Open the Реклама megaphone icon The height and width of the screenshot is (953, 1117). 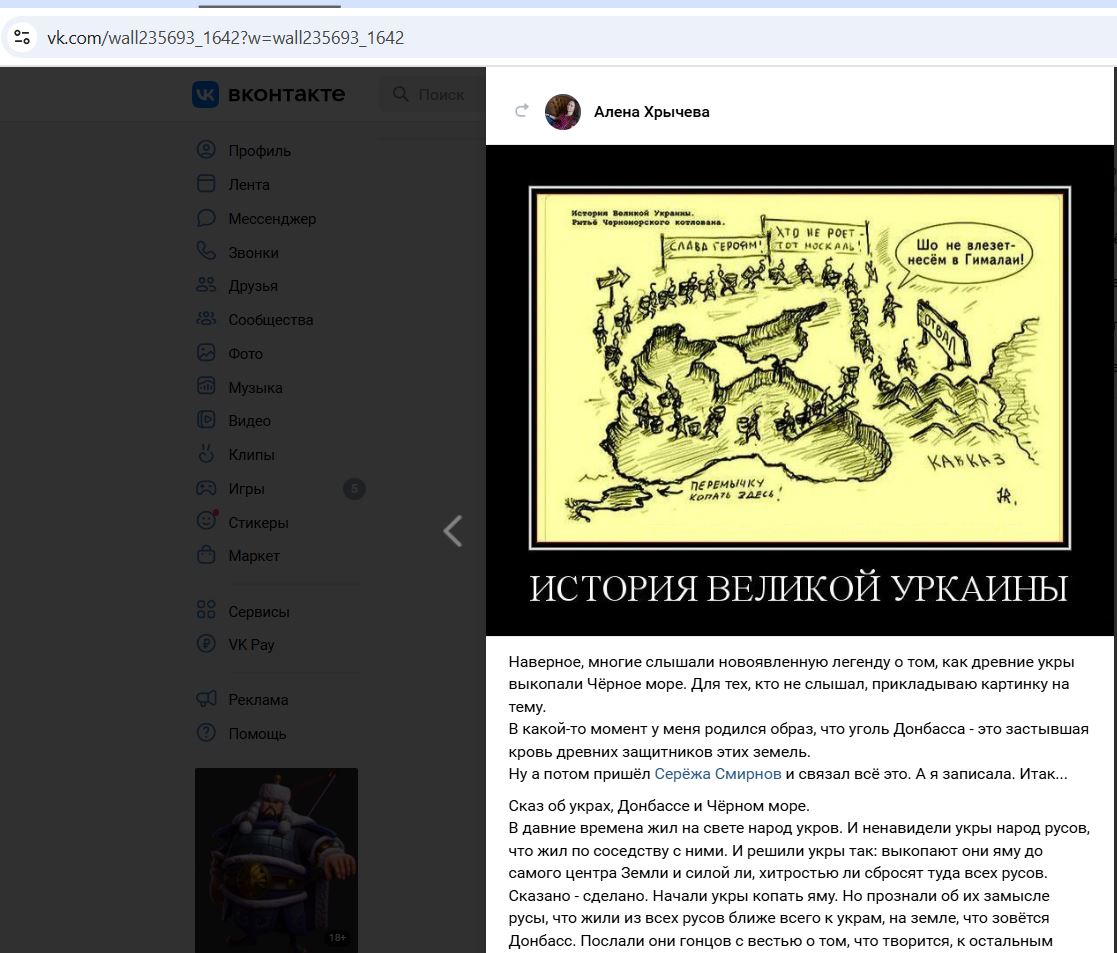point(206,699)
